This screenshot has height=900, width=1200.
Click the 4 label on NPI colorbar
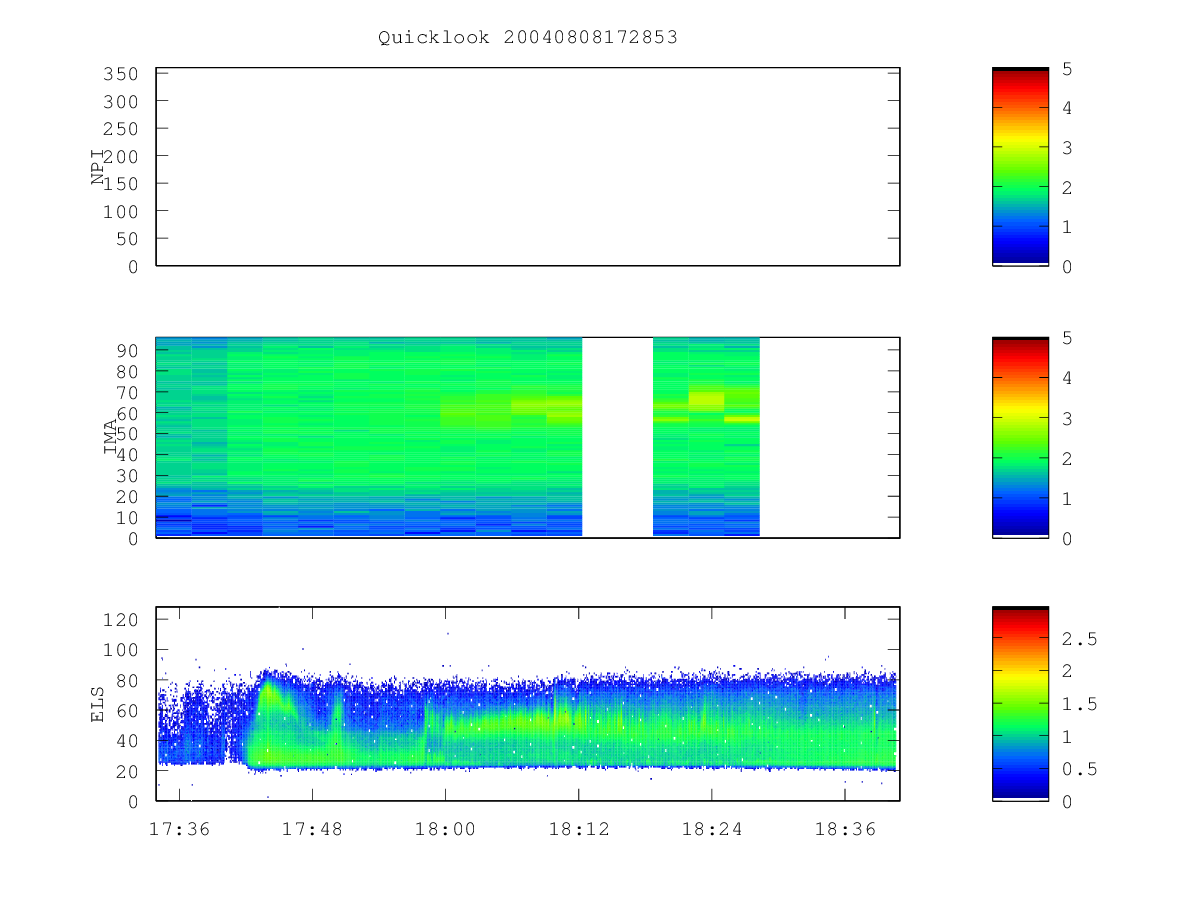[x=1066, y=108]
